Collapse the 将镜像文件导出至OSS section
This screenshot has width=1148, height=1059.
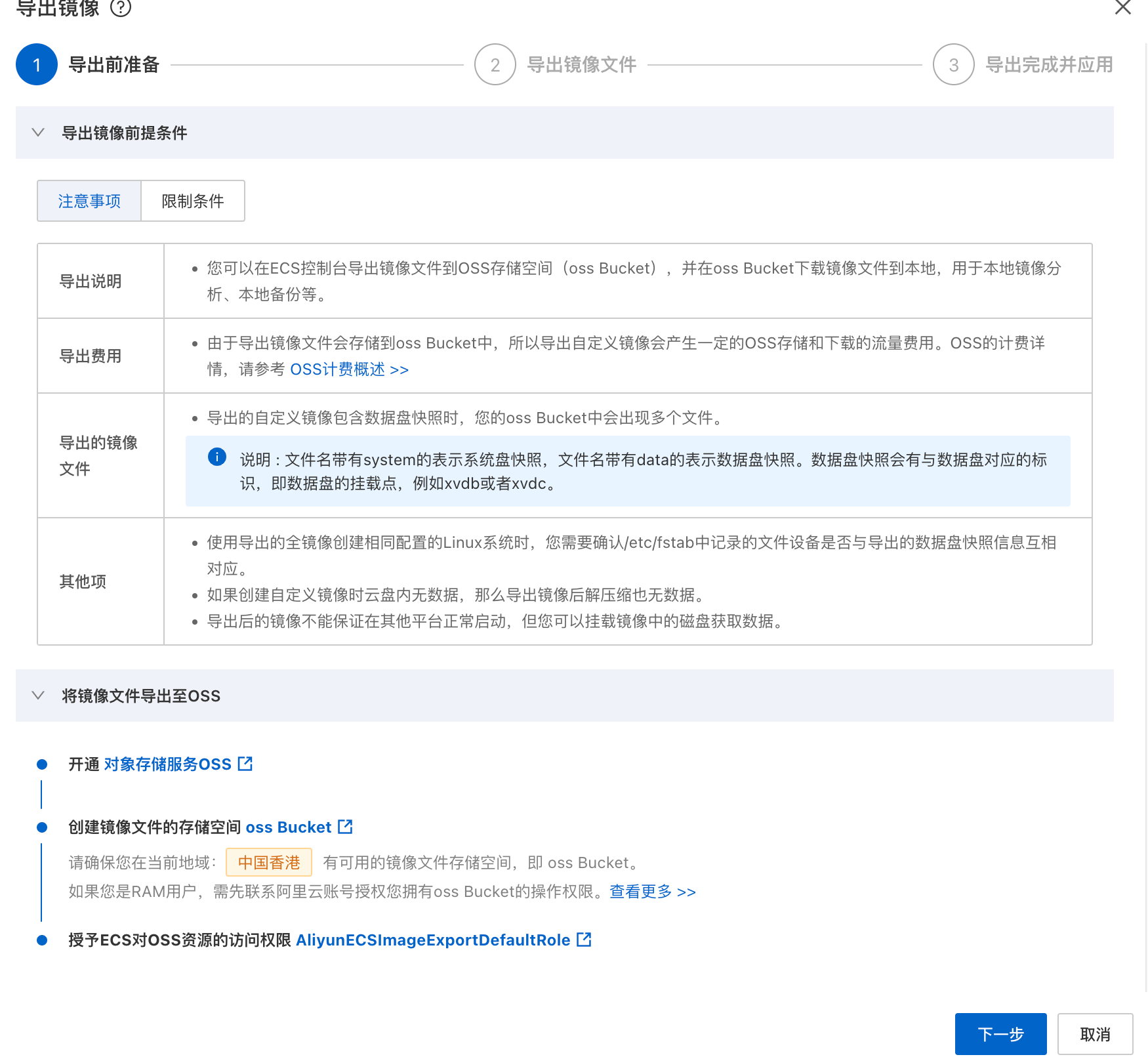click(38, 696)
